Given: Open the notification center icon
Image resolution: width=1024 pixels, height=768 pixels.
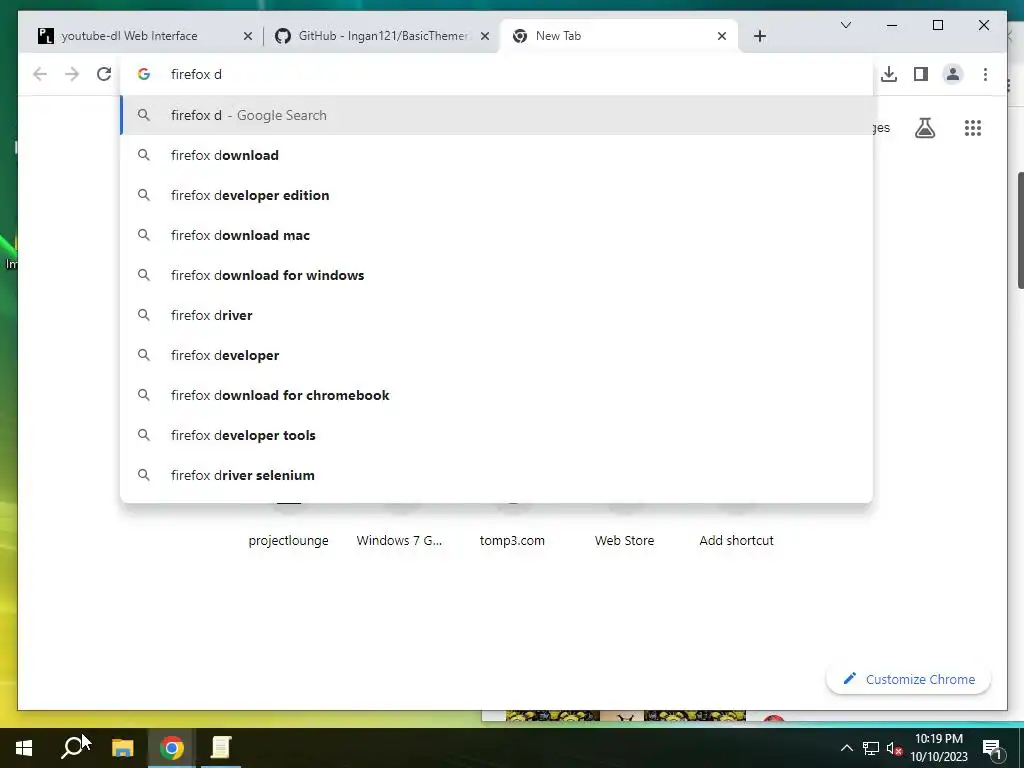Looking at the screenshot, I should (x=992, y=749).
